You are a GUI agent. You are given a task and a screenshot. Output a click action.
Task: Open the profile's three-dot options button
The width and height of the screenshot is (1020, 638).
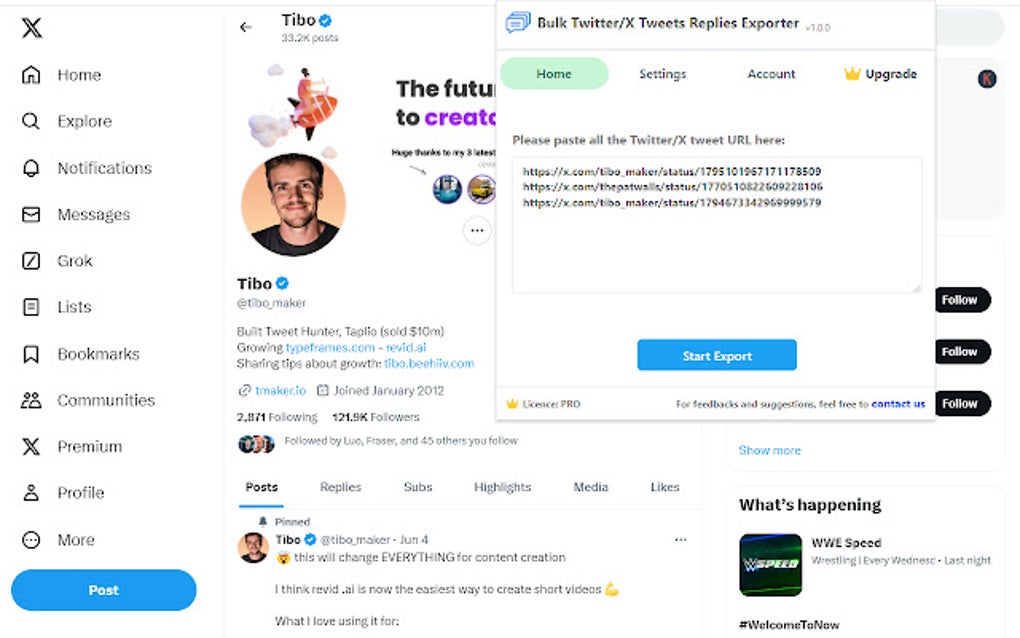click(477, 231)
